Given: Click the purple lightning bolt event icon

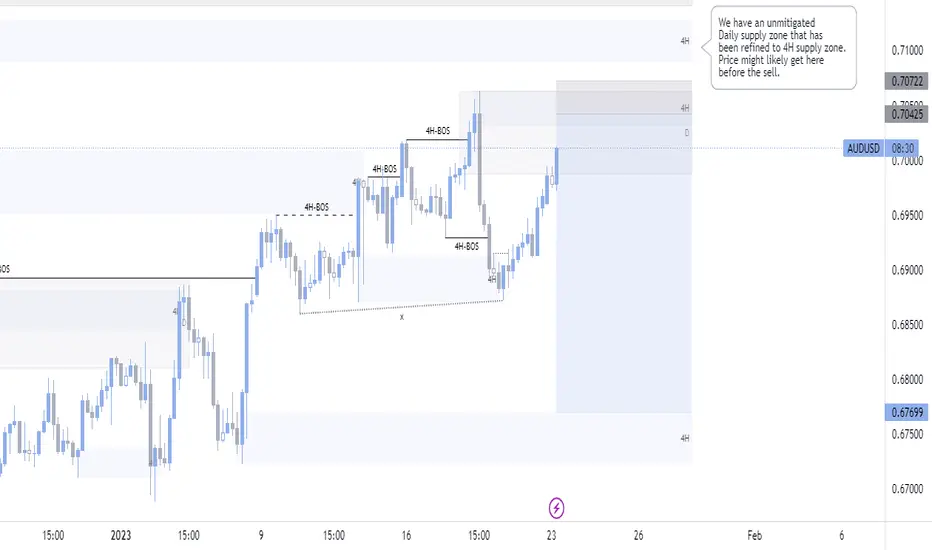Looking at the screenshot, I should (x=557, y=507).
